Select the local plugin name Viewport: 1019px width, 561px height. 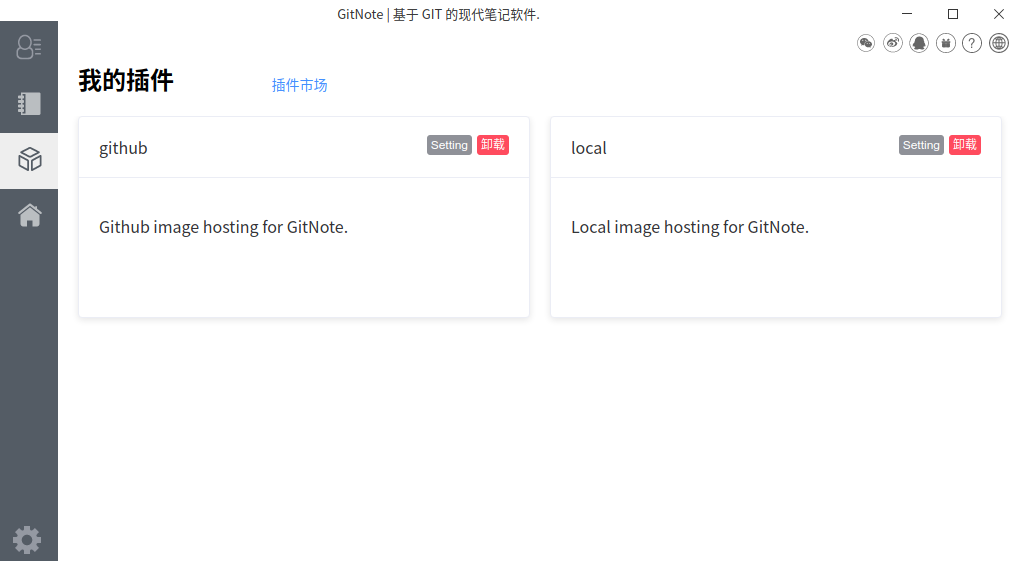(589, 148)
